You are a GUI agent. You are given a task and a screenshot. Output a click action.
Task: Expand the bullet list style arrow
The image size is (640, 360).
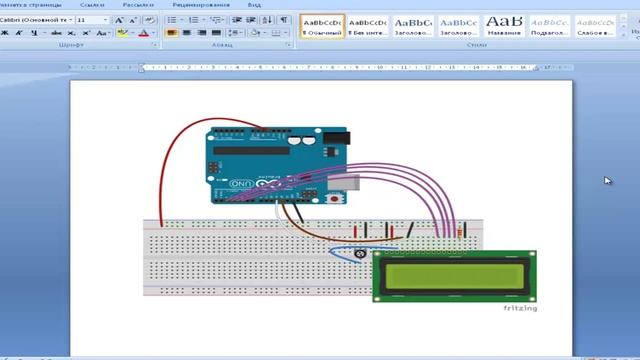tap(182, 20)
